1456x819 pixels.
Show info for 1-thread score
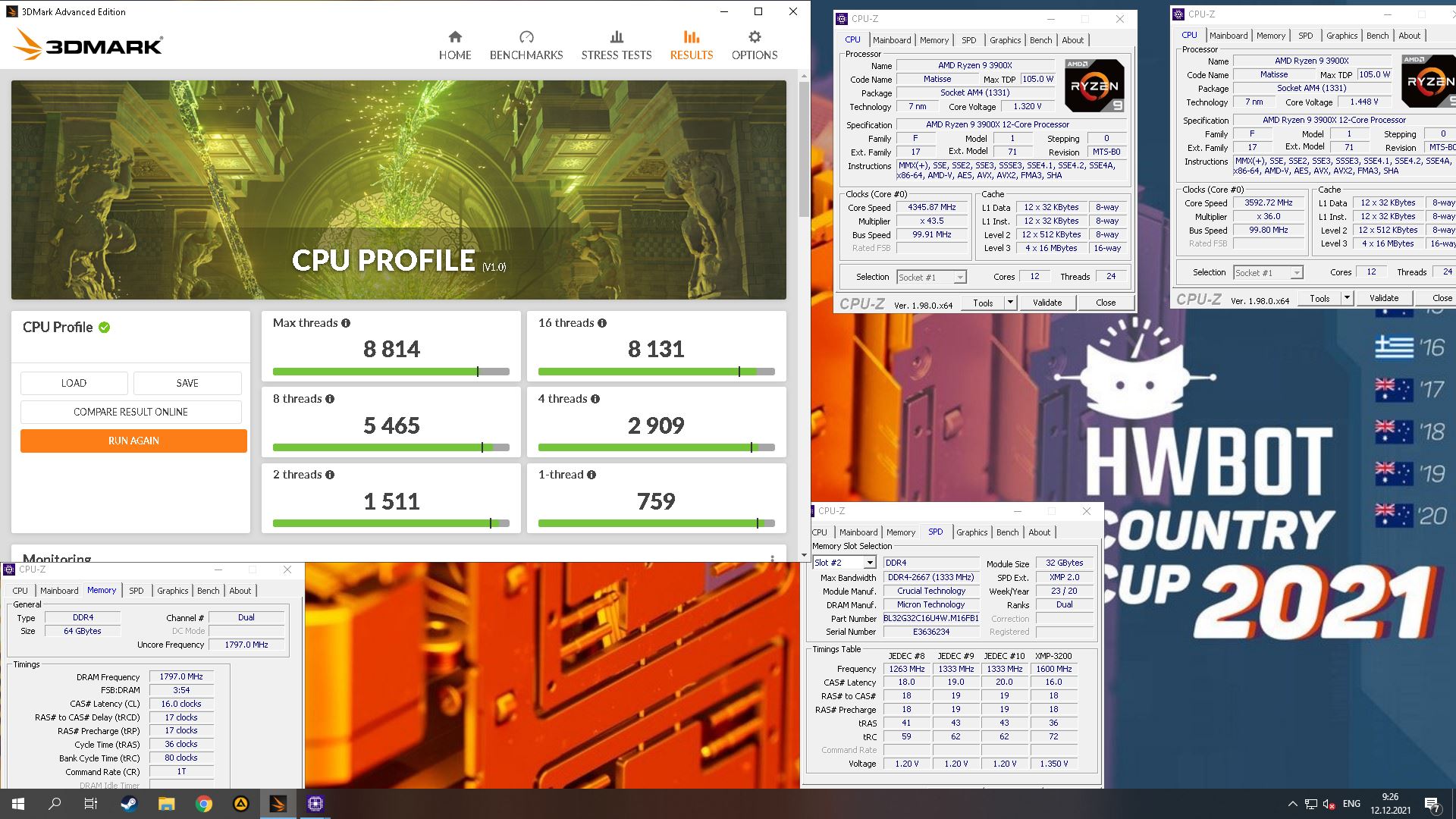click(591, 475)
